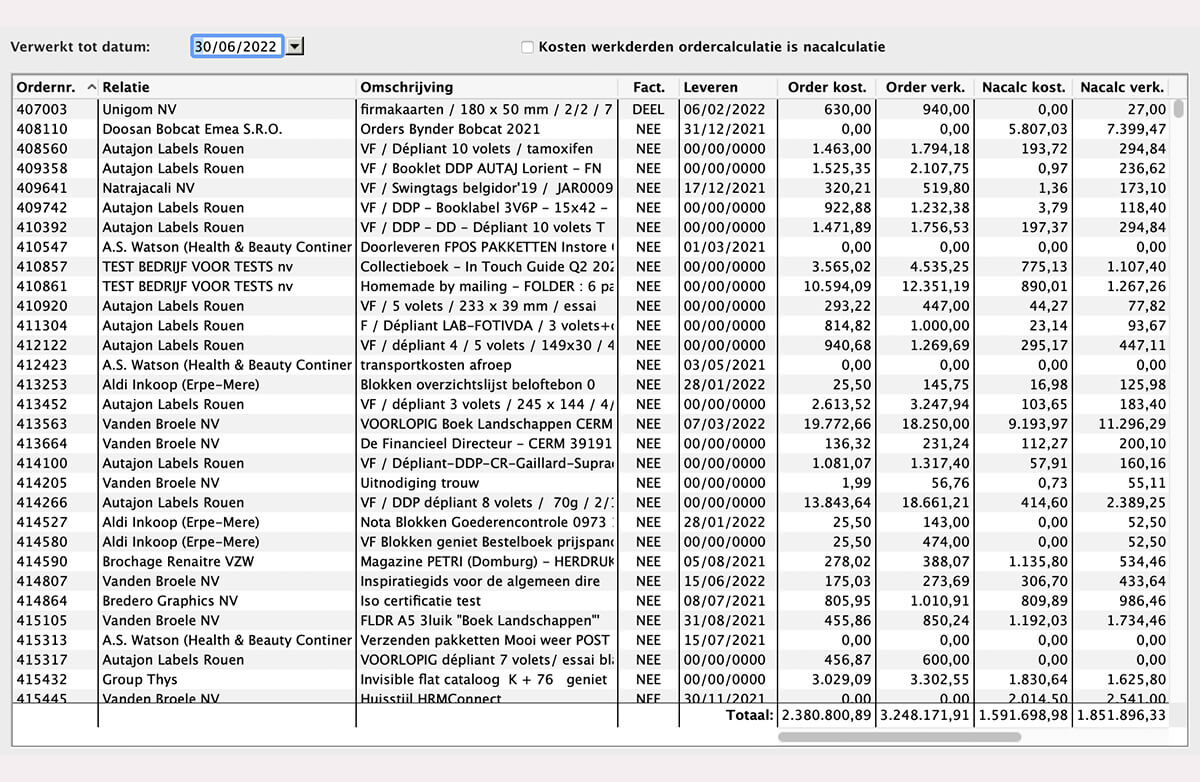
Task: Select Brochage Renaitre VZW relation
Action: [x=178, y=562]
